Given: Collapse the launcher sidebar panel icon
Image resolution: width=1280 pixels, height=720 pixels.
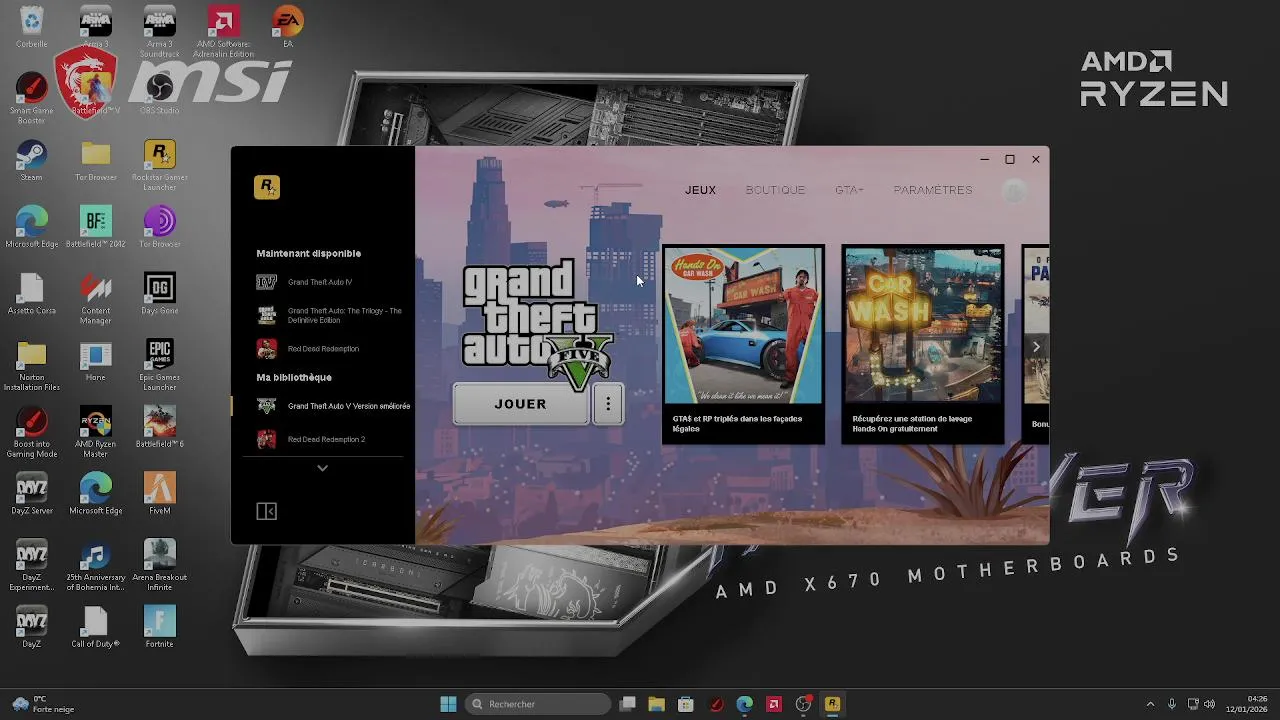Looking at the screenshot, I should (266, 511).
